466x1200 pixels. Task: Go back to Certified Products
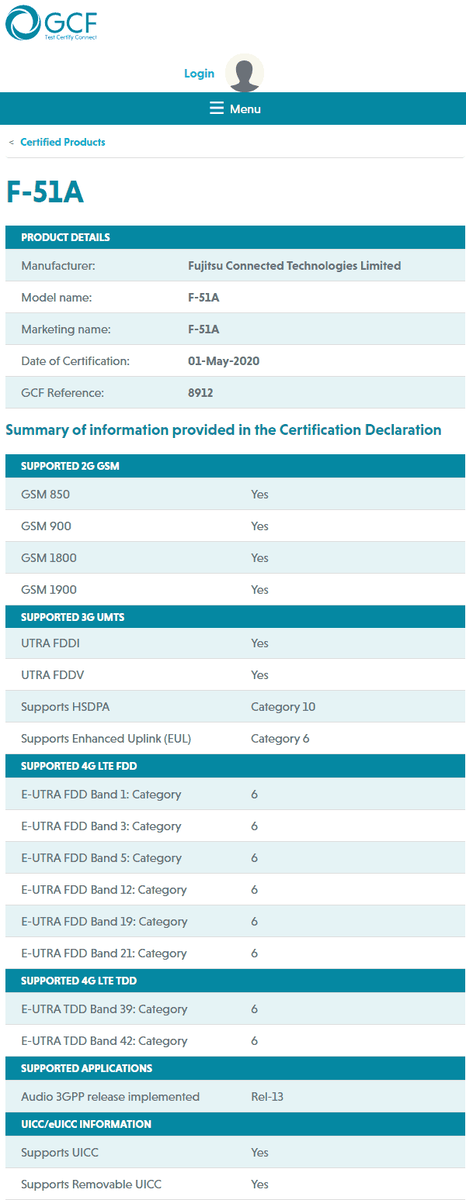point(63,142)
